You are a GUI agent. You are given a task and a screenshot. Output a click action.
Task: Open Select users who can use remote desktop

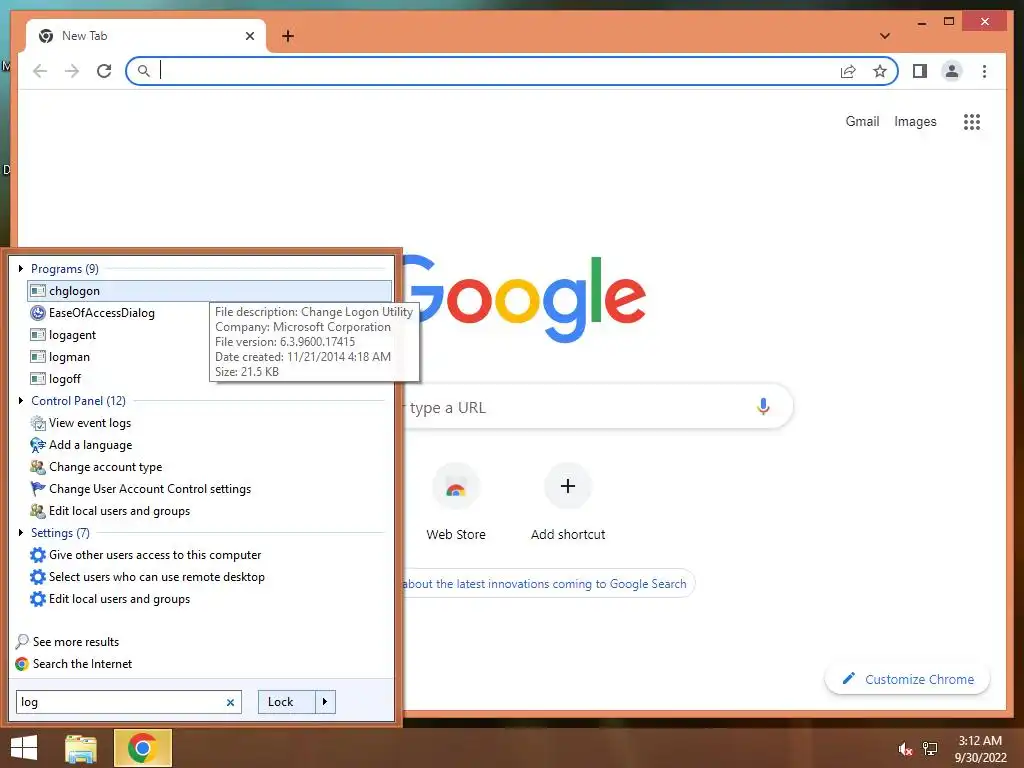(x=147, y=577)
